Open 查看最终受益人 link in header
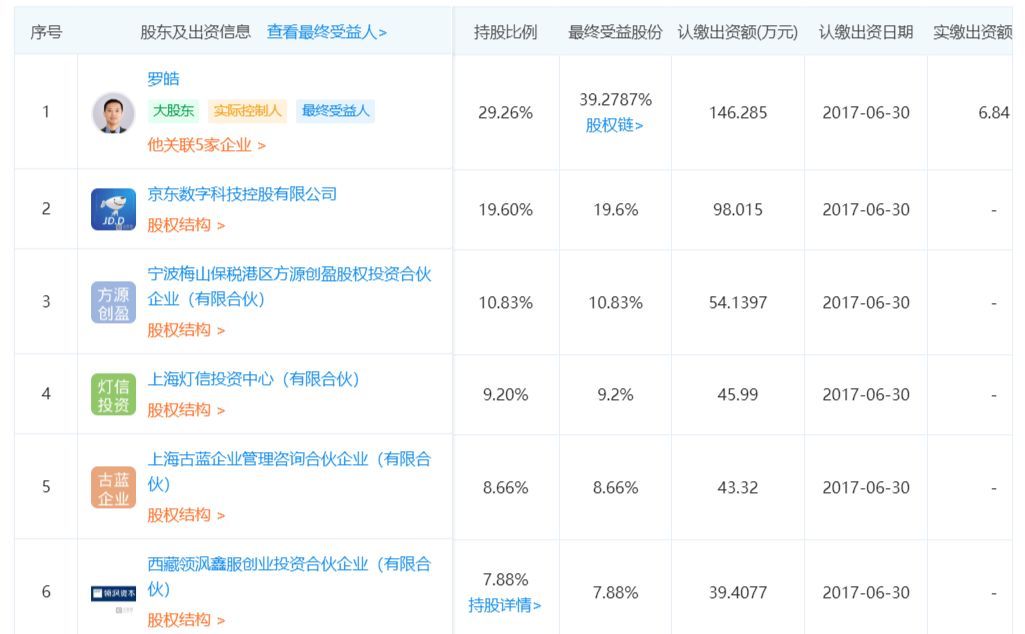The image size is (1025, 634). [x=326, y=32]
